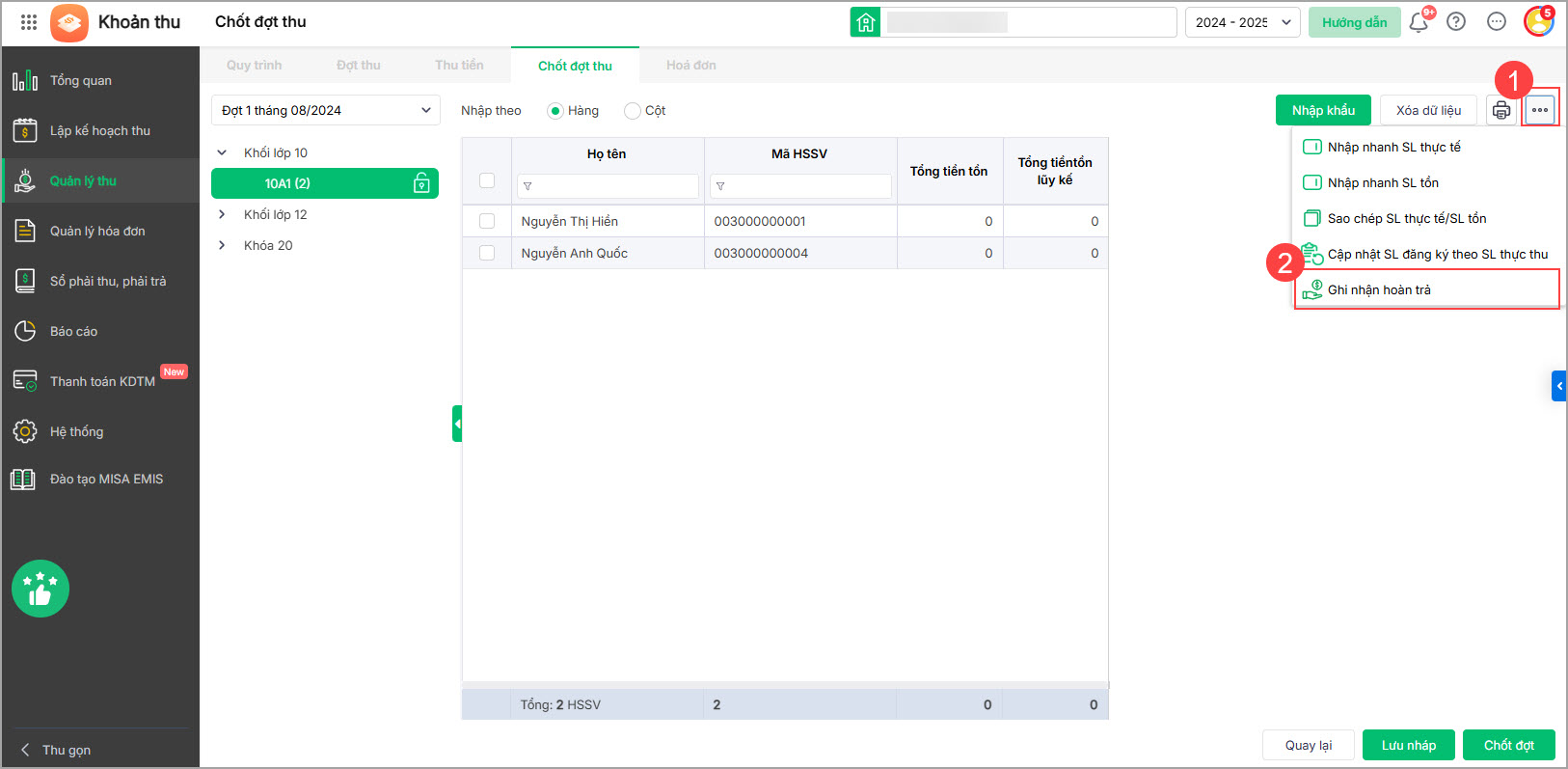
Task: Check the box for Nguyễn Thị Hiền
Action: (487, 221)
